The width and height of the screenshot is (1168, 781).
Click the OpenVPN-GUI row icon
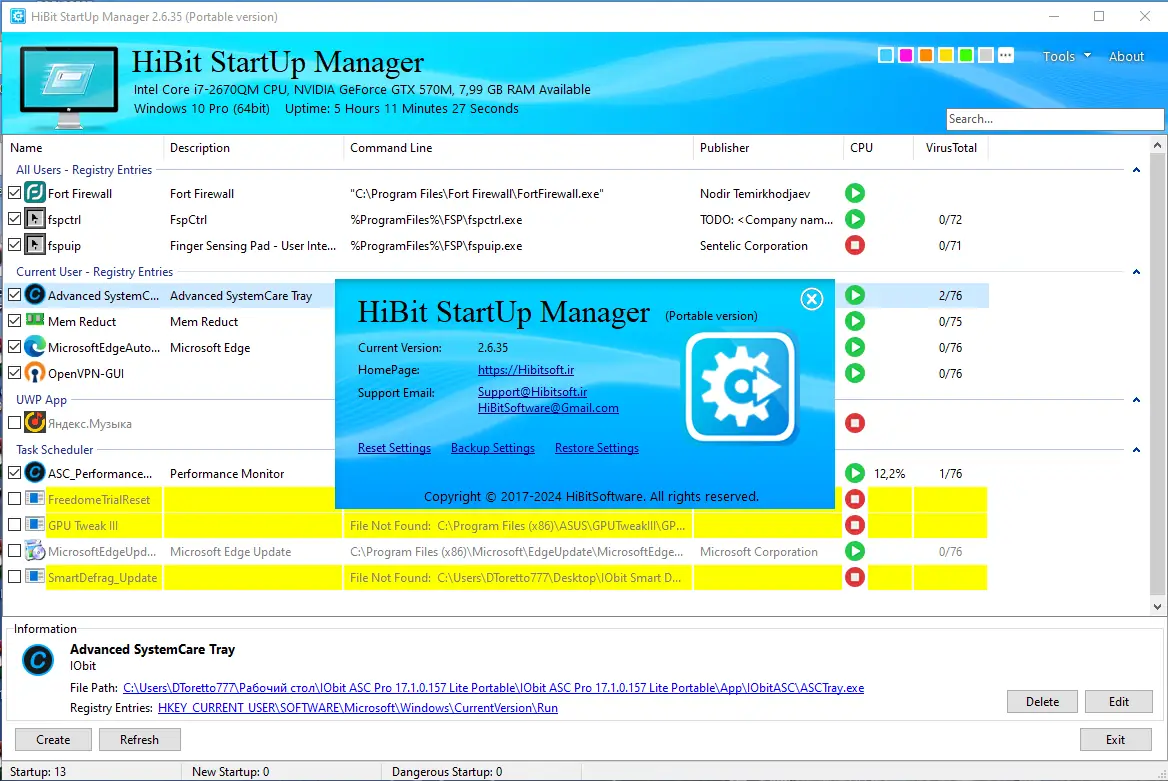click(35, 373)
